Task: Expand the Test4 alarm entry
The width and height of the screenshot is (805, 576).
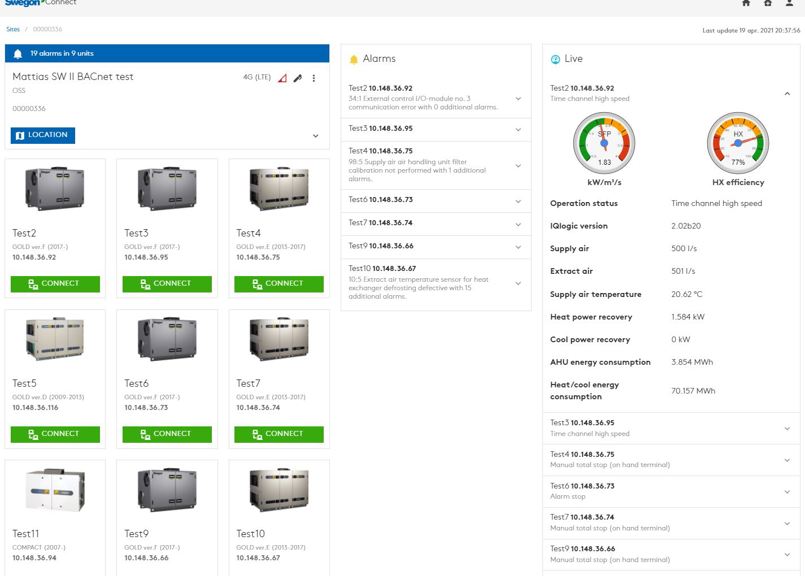Action: click(x=518, y=166)
